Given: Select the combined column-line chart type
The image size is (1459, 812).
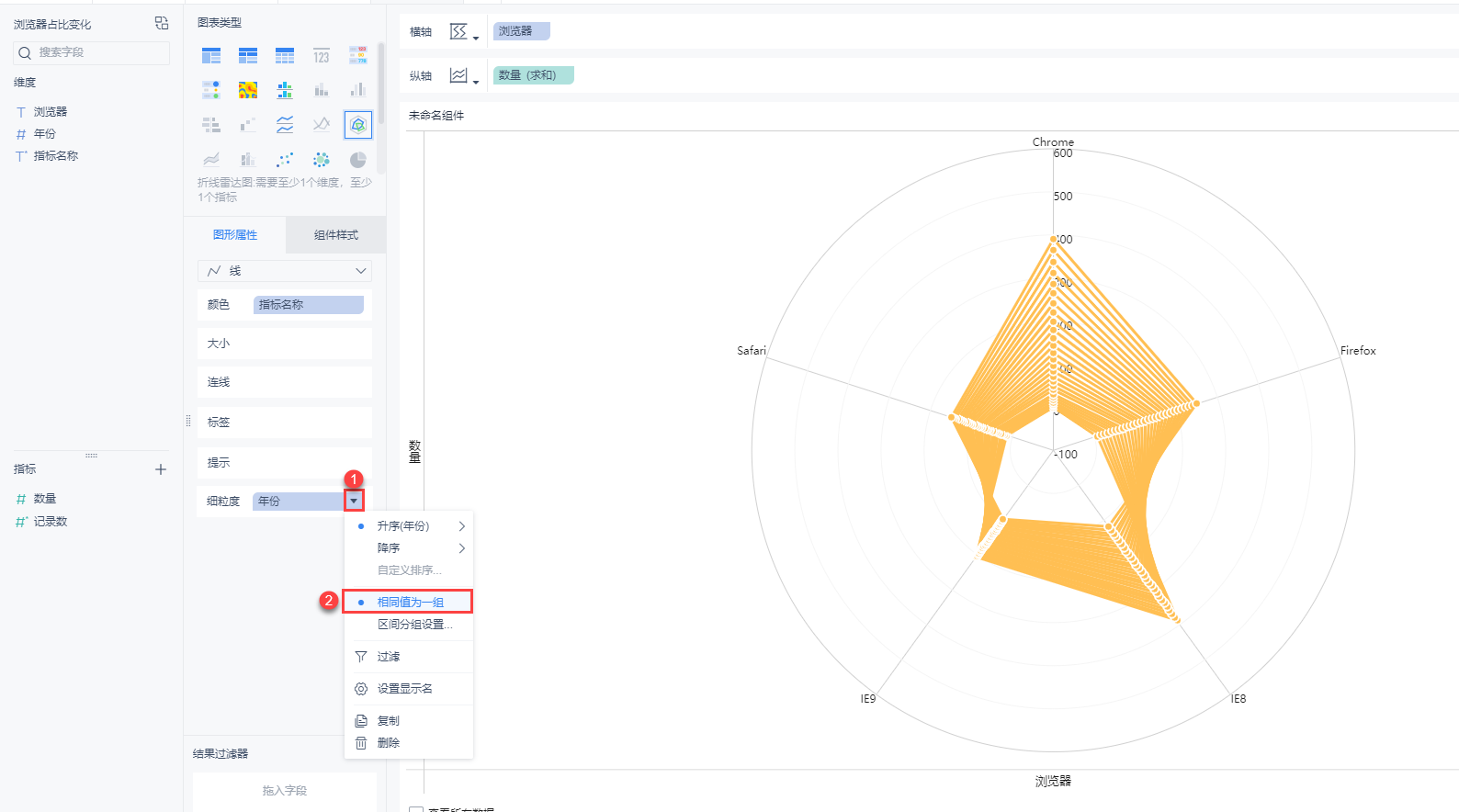Looking at the screenshot, I should pos(248,159).
